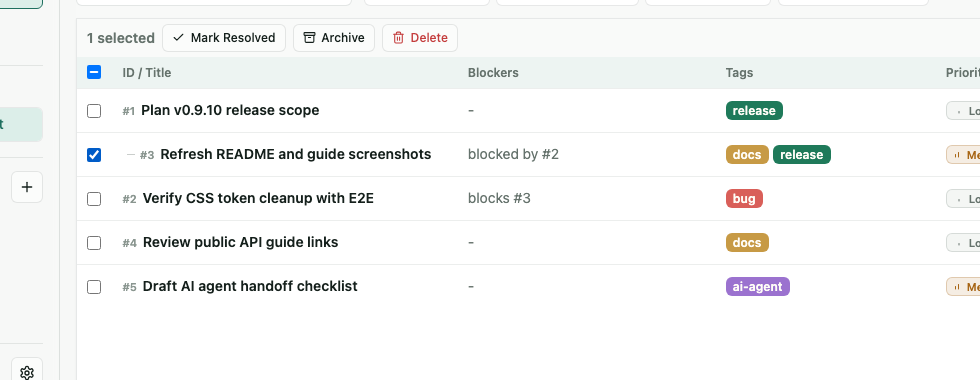Image resolution: width=980 pixels, height=380 pixels.
Task: Click the '1 selected' status text
Action: pyautogui.click(x=121, y=38)
